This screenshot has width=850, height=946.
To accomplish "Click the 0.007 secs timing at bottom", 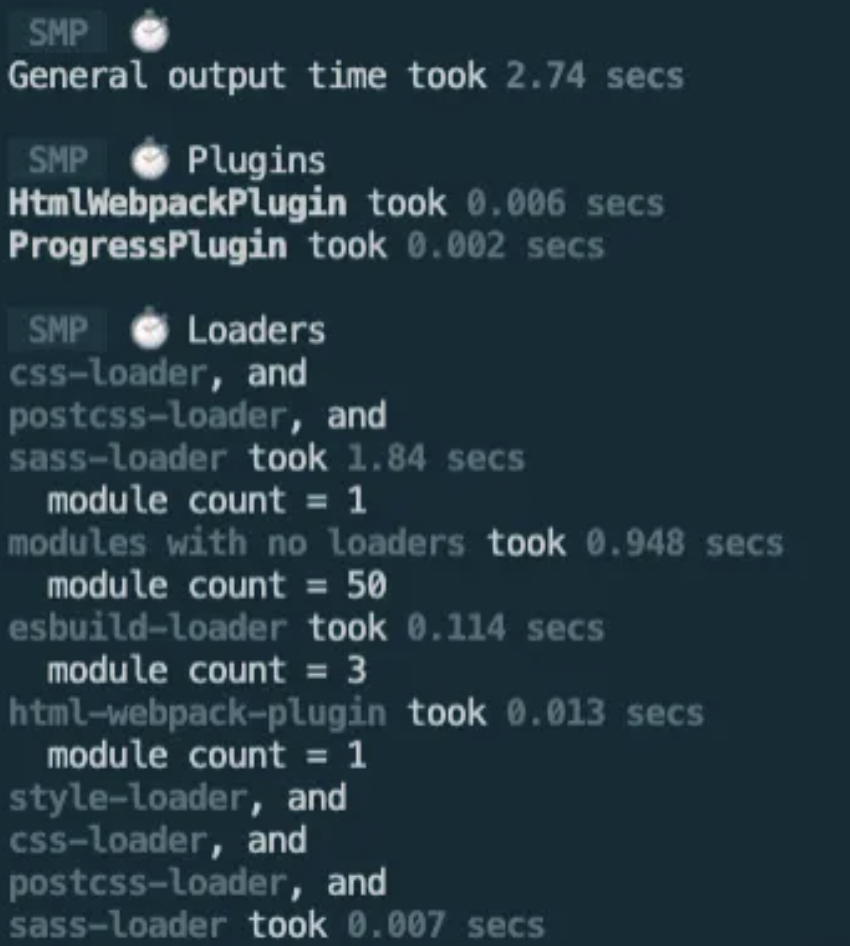I will pos(446,925).
